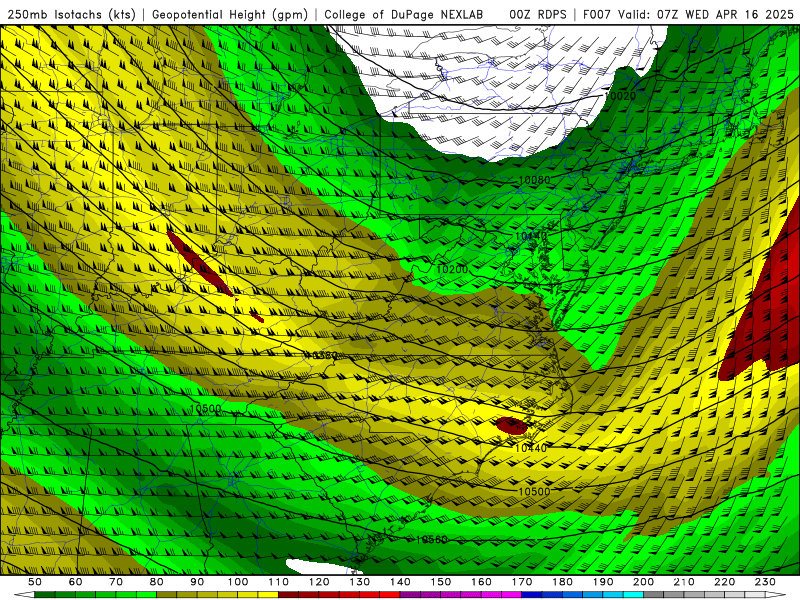Select the cyan swatch just before 200

(633, 595)
